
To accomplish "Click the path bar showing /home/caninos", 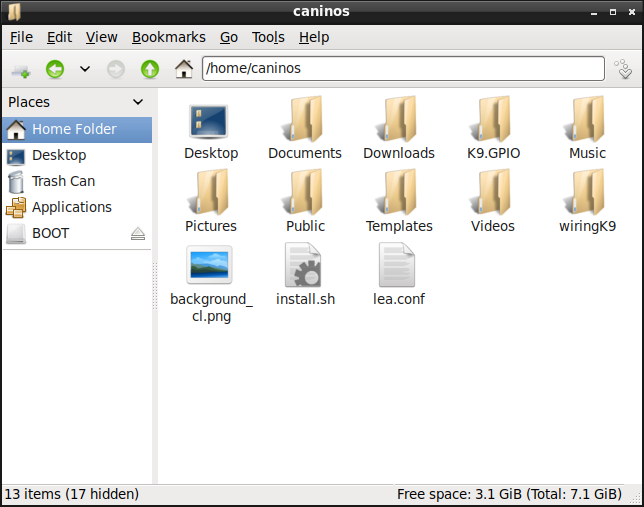I will 403,68.
